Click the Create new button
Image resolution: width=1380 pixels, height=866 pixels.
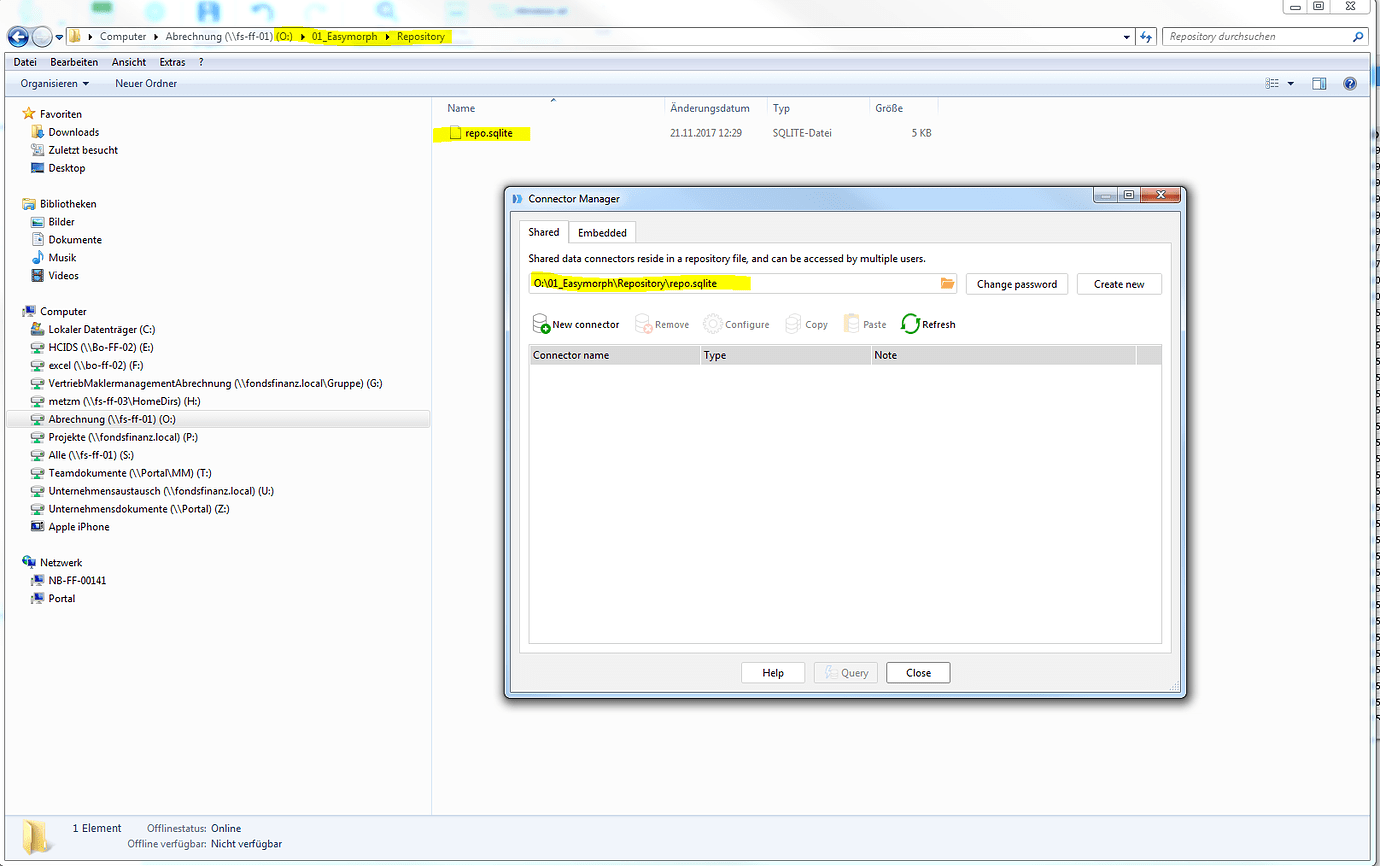pos(1119,284)
